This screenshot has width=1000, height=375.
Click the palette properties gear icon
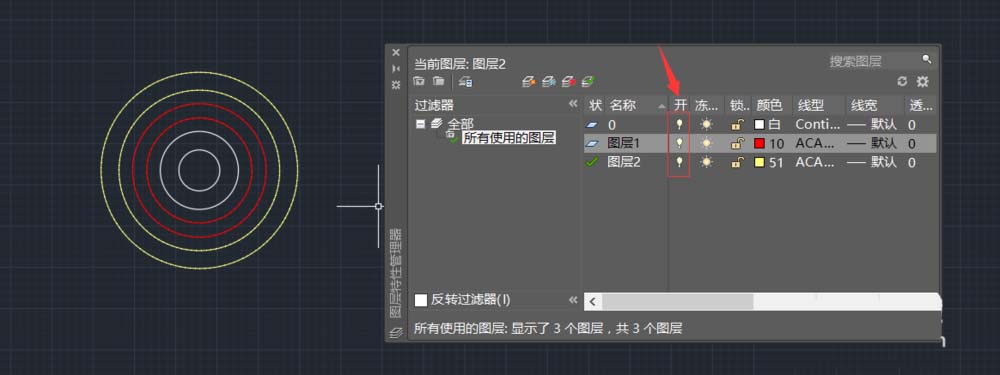point(395,84)
